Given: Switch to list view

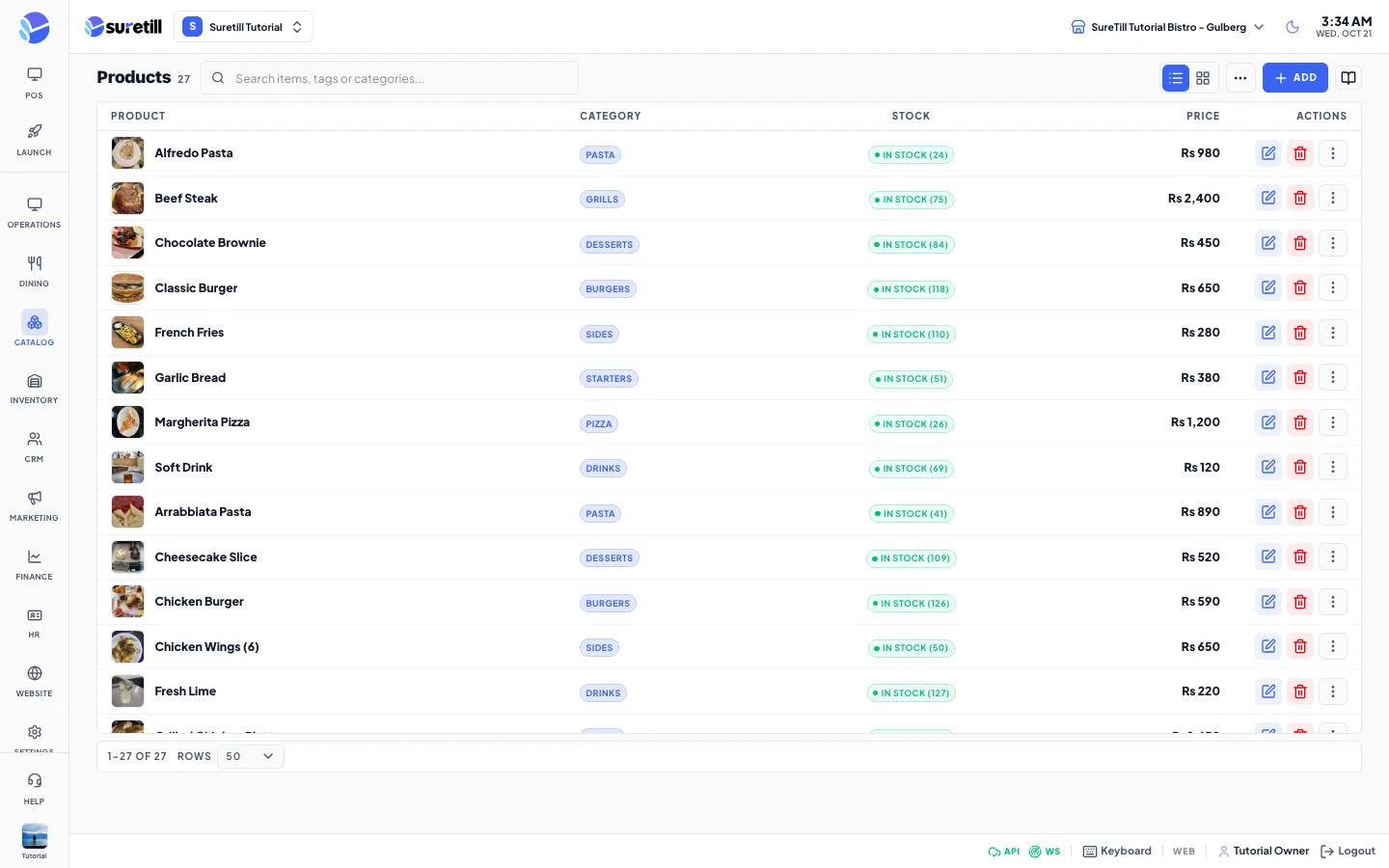Looking at the screenshot, I should pyautogui.click(x=1175, y=78).
